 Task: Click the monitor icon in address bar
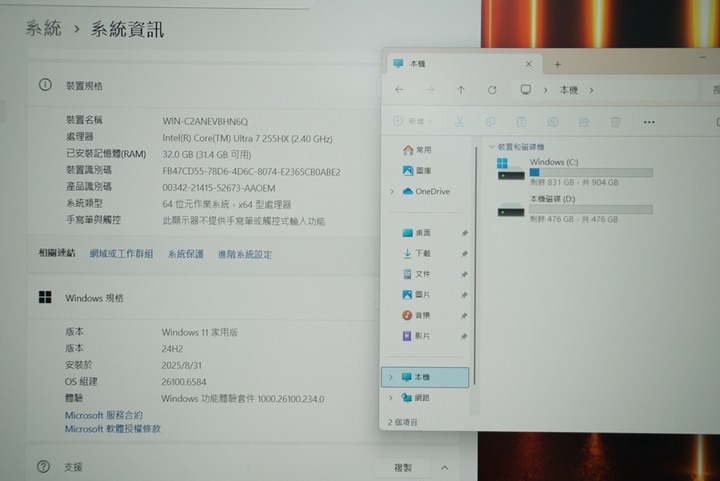tap(526, 89)
